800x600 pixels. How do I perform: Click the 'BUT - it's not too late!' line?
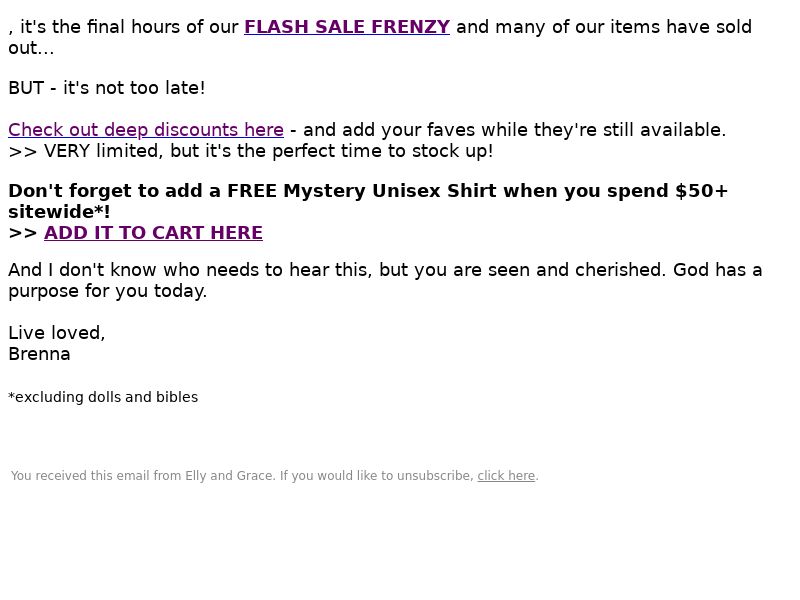pyautogui.click(x=107, y=88)
